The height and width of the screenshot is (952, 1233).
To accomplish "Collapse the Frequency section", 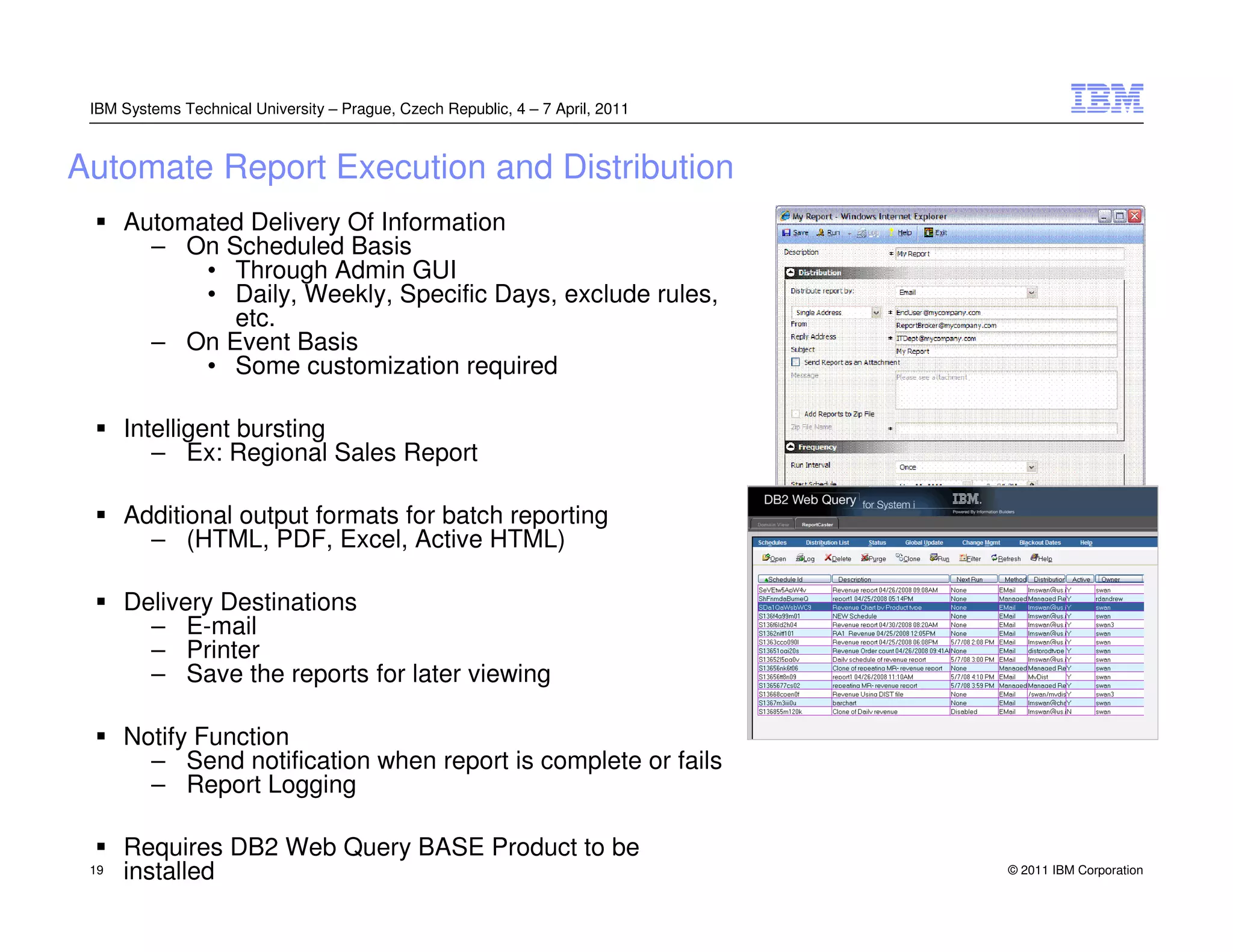I will tap(790, 447).
